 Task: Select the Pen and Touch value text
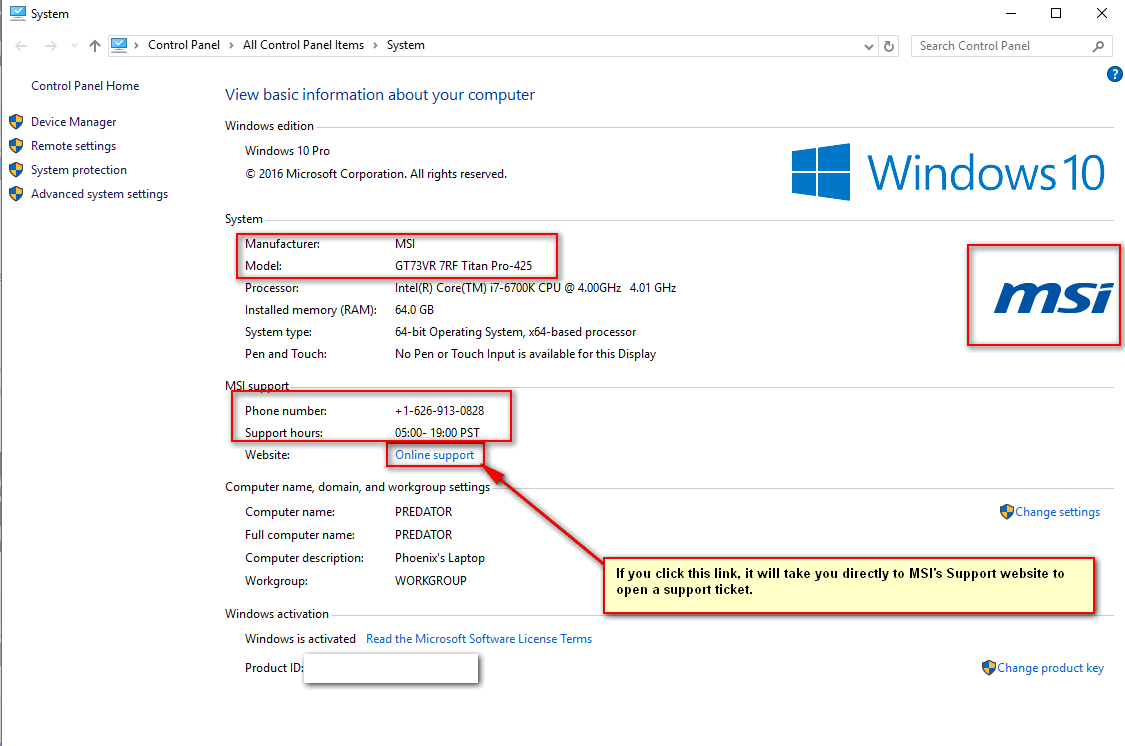(x=525, y=354)
